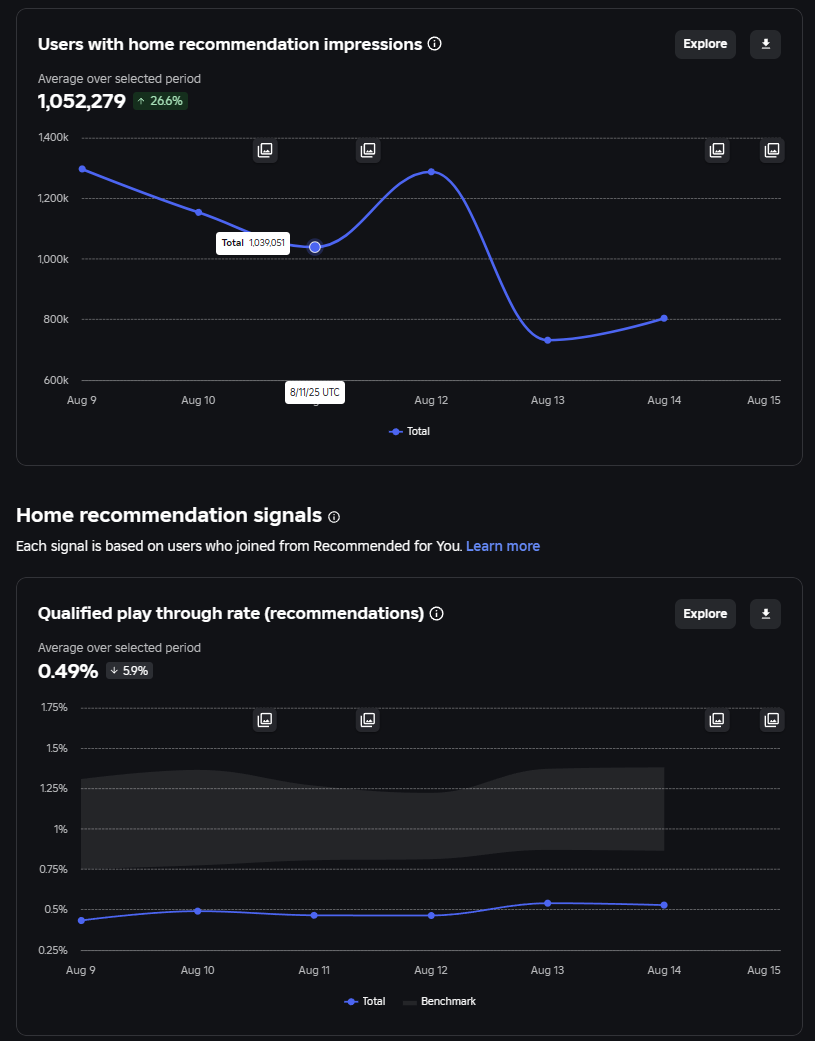Select the Aug 13 data point on the impressions chart
Screen dimensions: 815x1041
click(548, 341)
